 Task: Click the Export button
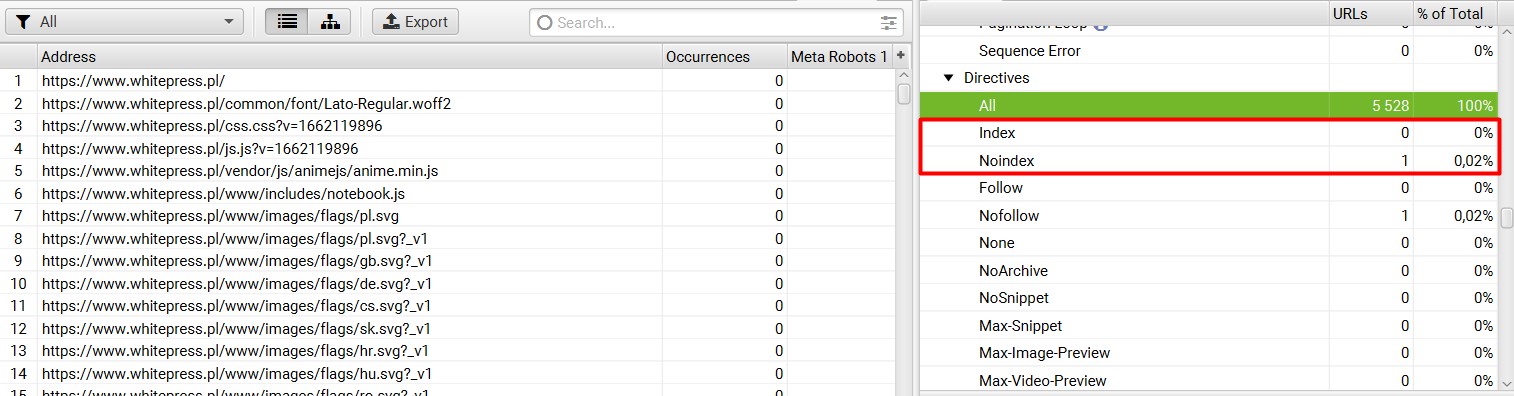coord(415,22)
